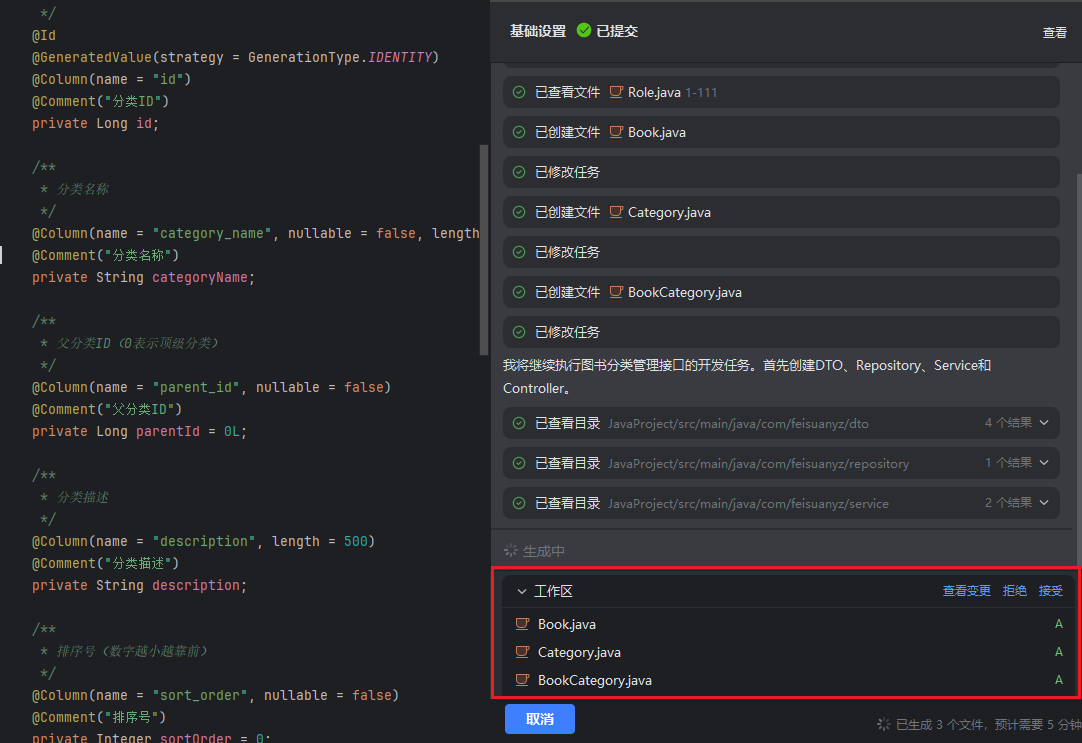Click the categoryName field declaration line

tap(143, 277)
